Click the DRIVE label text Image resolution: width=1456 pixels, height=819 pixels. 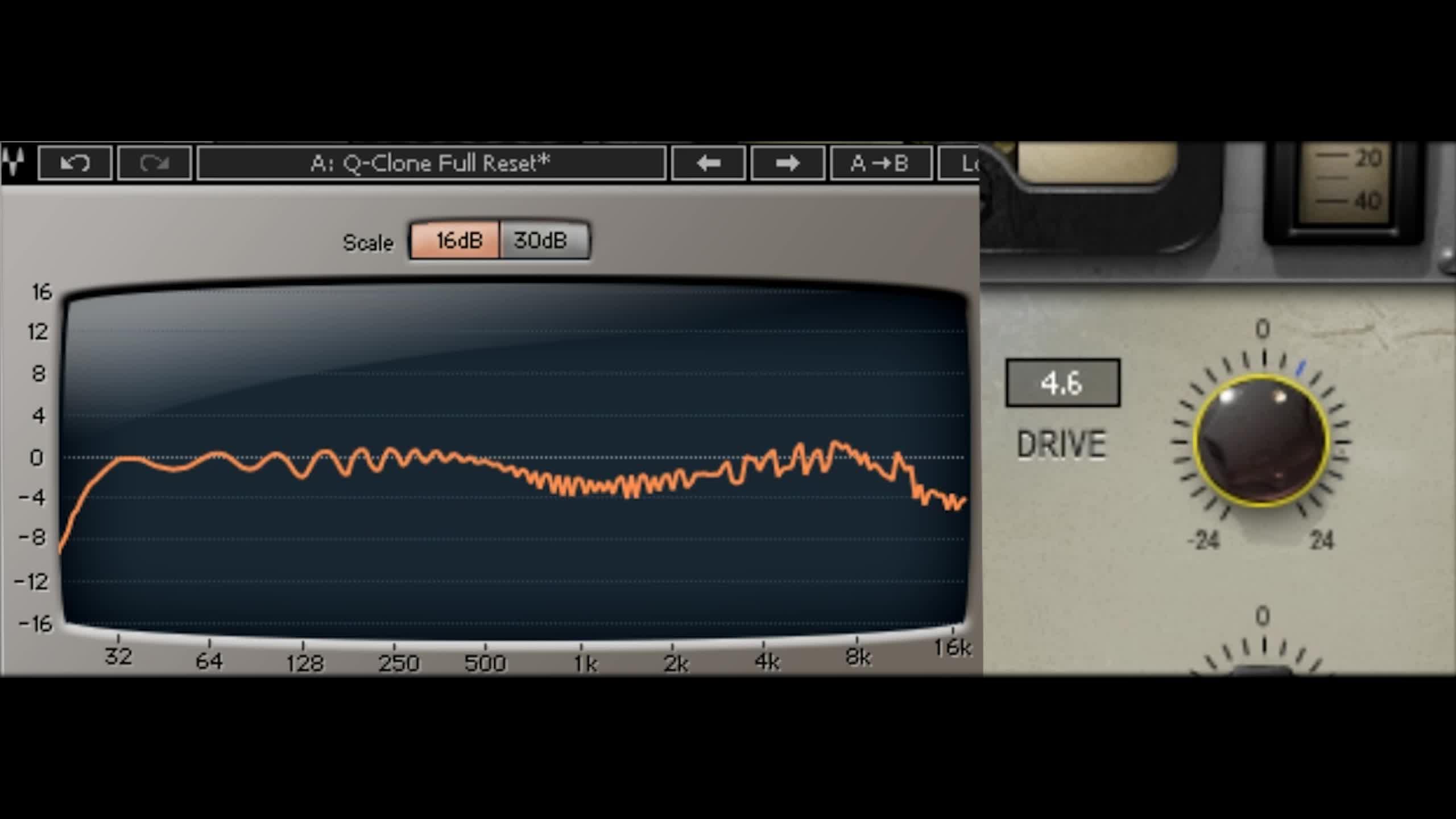tap(1061, 444)
